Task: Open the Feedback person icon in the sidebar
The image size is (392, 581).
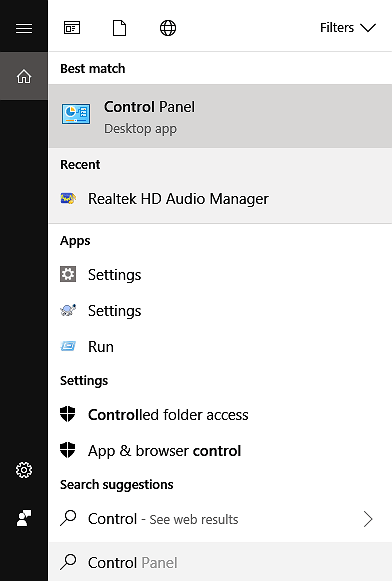Action: 24,518
